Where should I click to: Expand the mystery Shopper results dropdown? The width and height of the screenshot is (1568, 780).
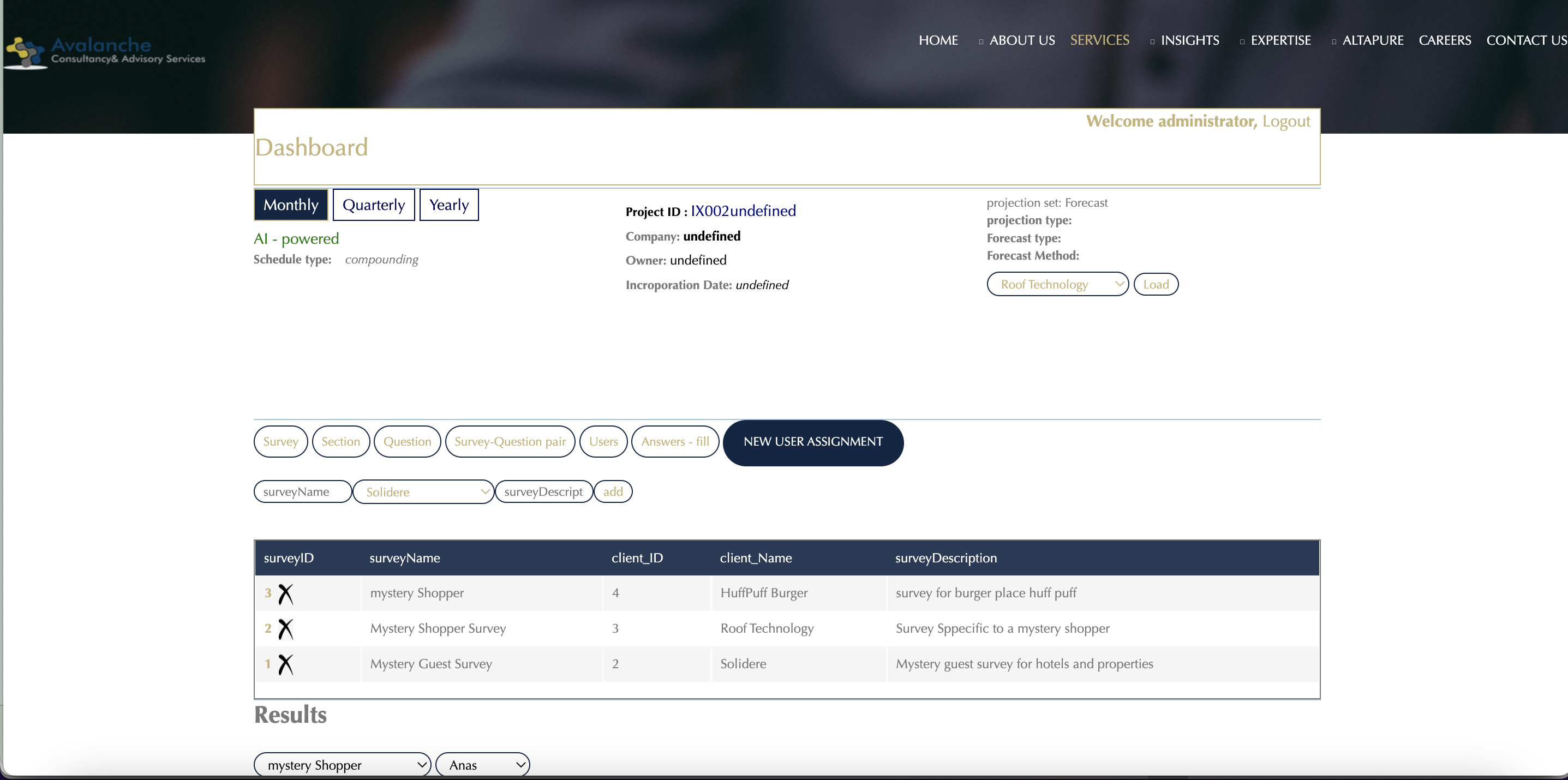342,764
